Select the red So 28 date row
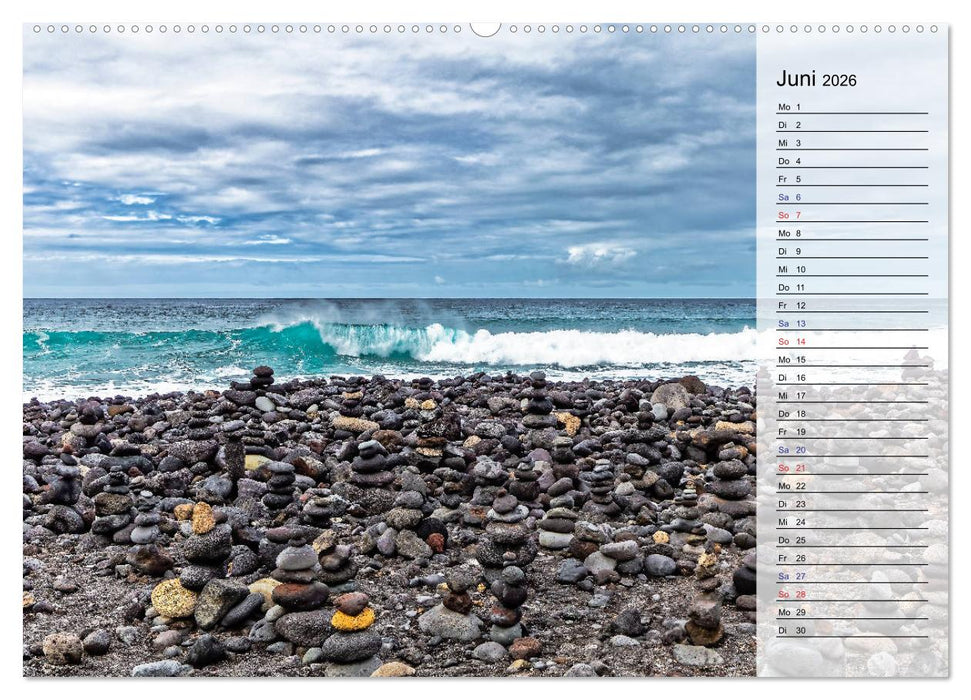This screenshot has height=700, width=971. (x=850, y=595)
